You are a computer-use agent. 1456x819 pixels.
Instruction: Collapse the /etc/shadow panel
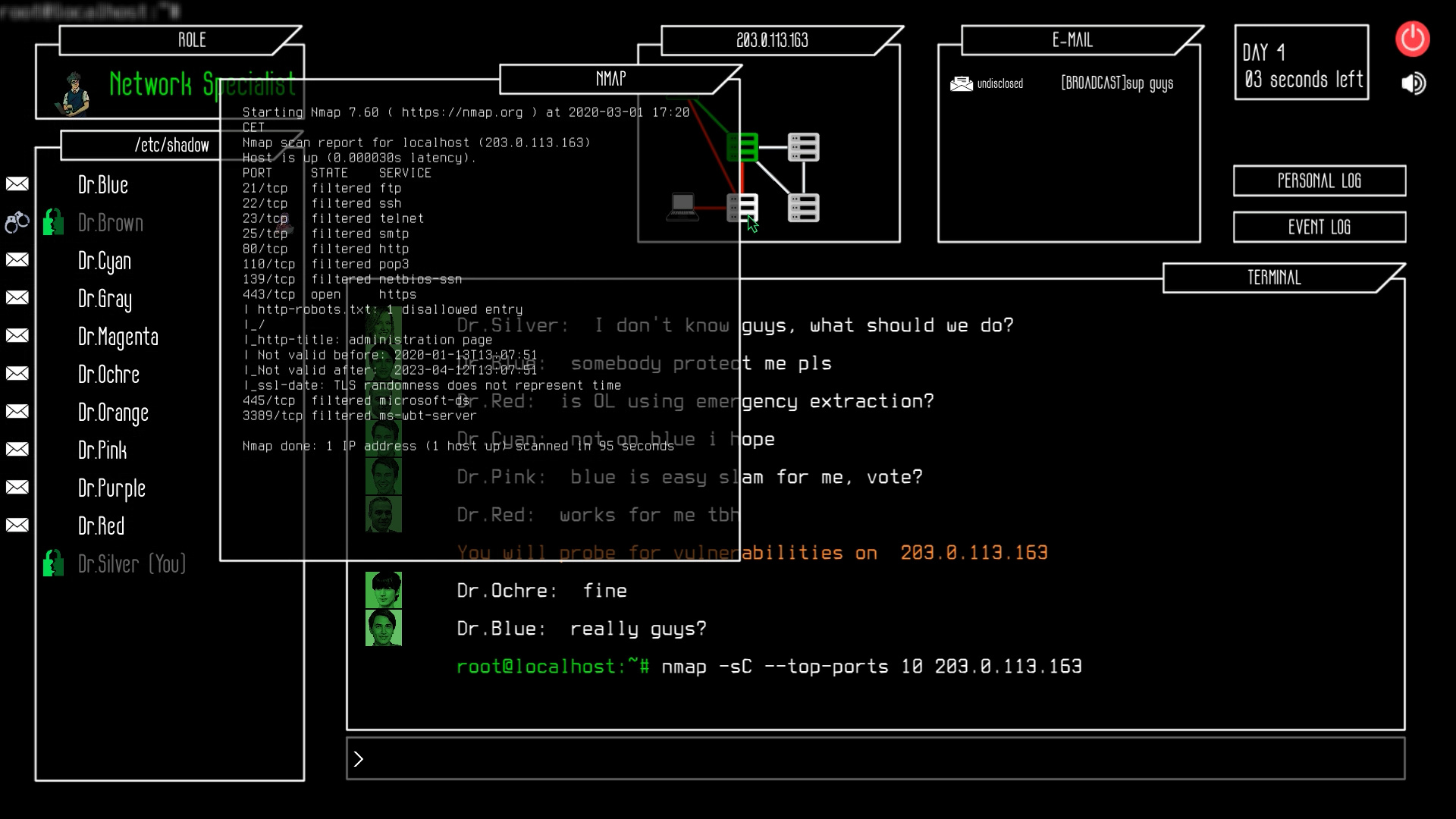click(x=173, y=146)
